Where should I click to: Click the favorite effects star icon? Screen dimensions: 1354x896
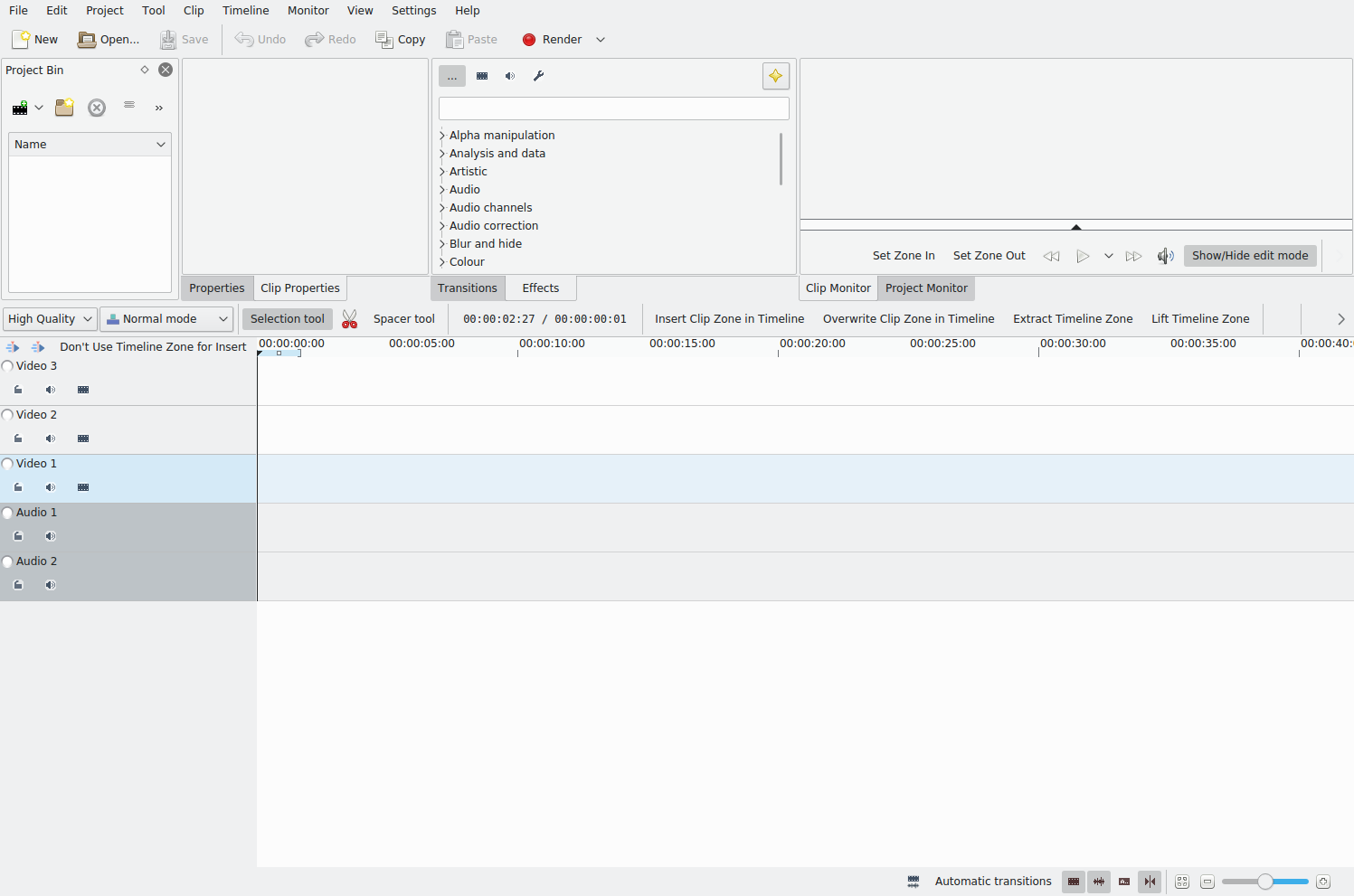click(x=776, y=76)
